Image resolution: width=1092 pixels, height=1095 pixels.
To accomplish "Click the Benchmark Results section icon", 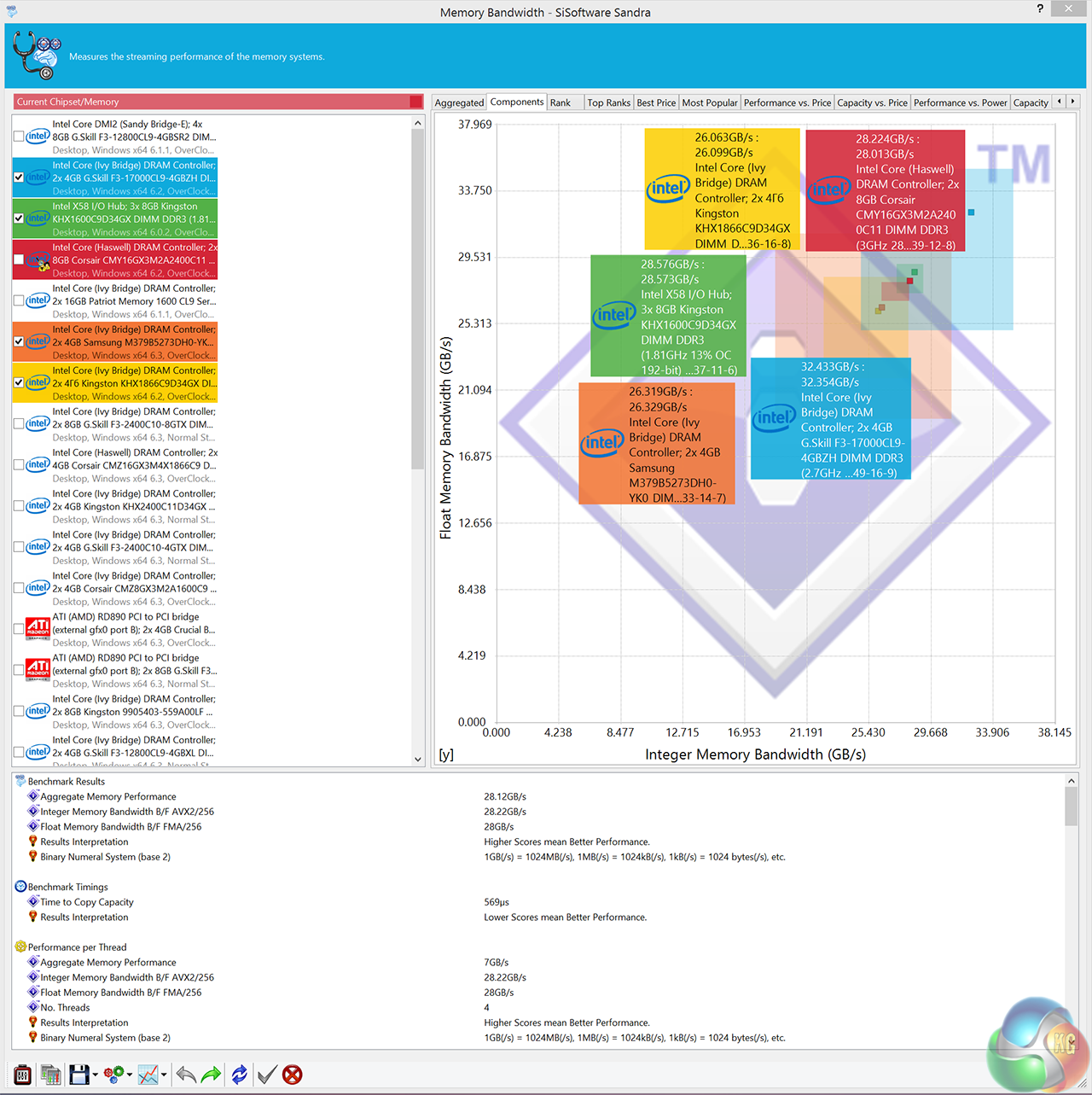I will 20,781.
